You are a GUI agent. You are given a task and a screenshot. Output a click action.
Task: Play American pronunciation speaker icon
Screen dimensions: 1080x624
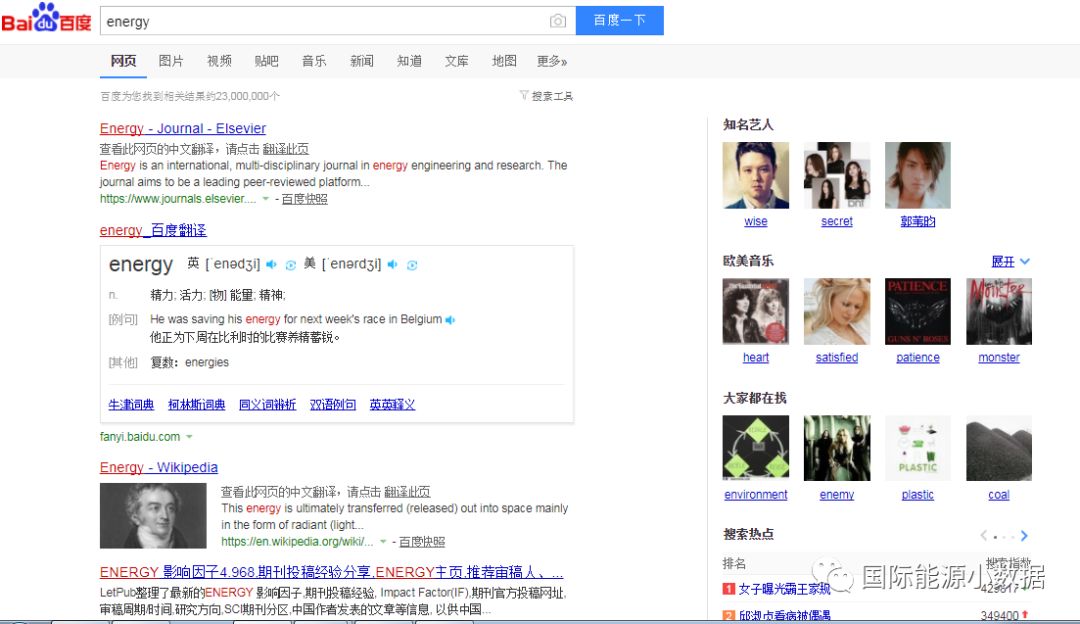(393, 264)
